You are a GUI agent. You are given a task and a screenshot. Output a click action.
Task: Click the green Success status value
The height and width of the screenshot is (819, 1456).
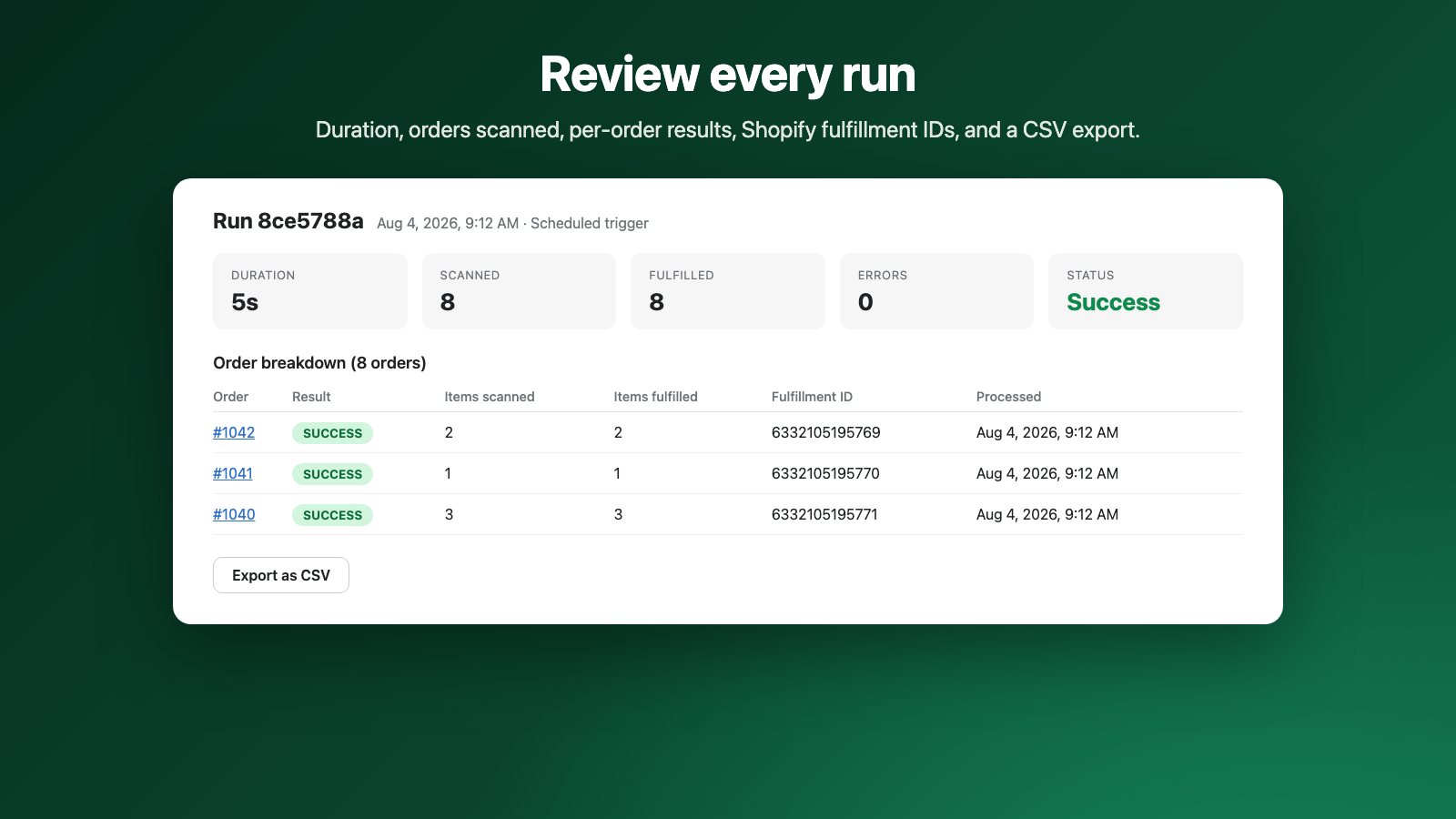click(1113, 302)
